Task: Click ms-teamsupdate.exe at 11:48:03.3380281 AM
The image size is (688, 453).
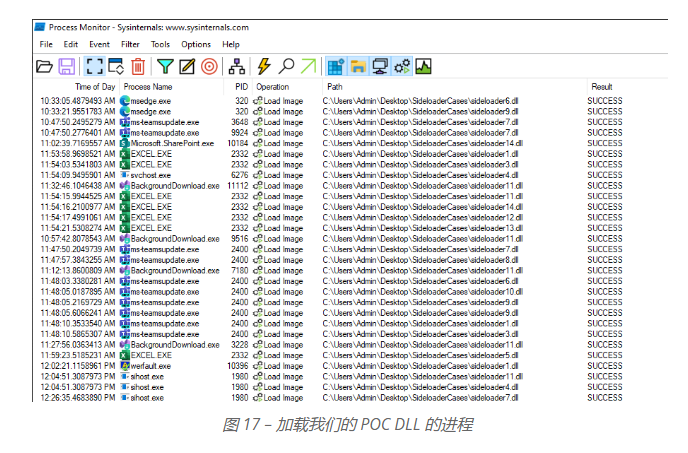Action: [165, 281]
